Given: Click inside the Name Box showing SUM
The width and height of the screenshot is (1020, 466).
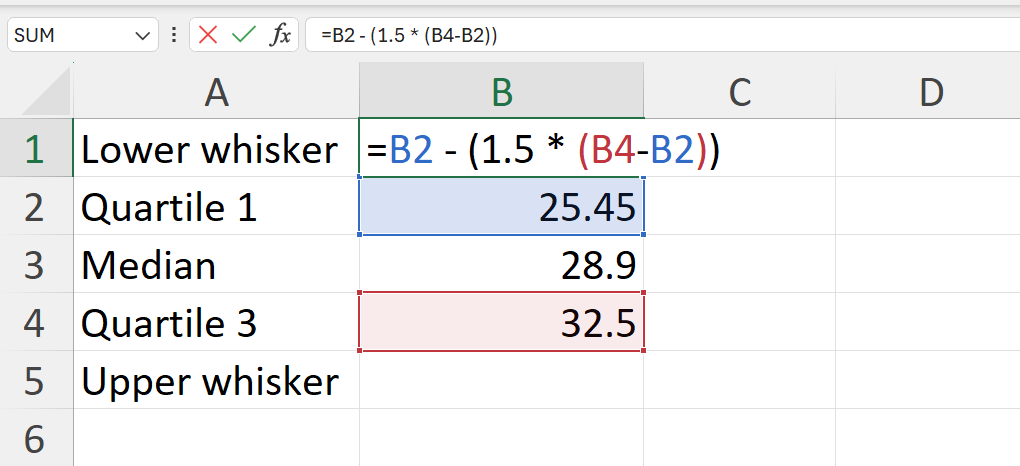Looking at the screenshot, I should 70,35.
